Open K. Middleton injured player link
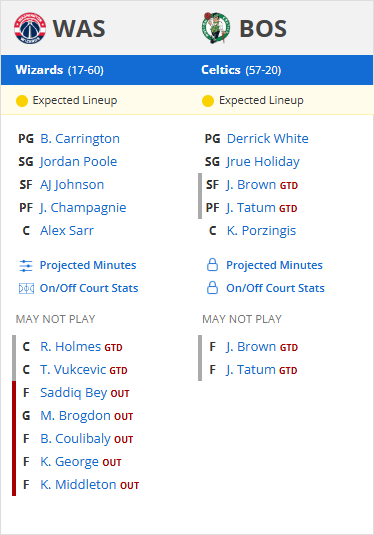Image resolution: width=374 pixels, height=535 pixels. click(x=78, y=485)
